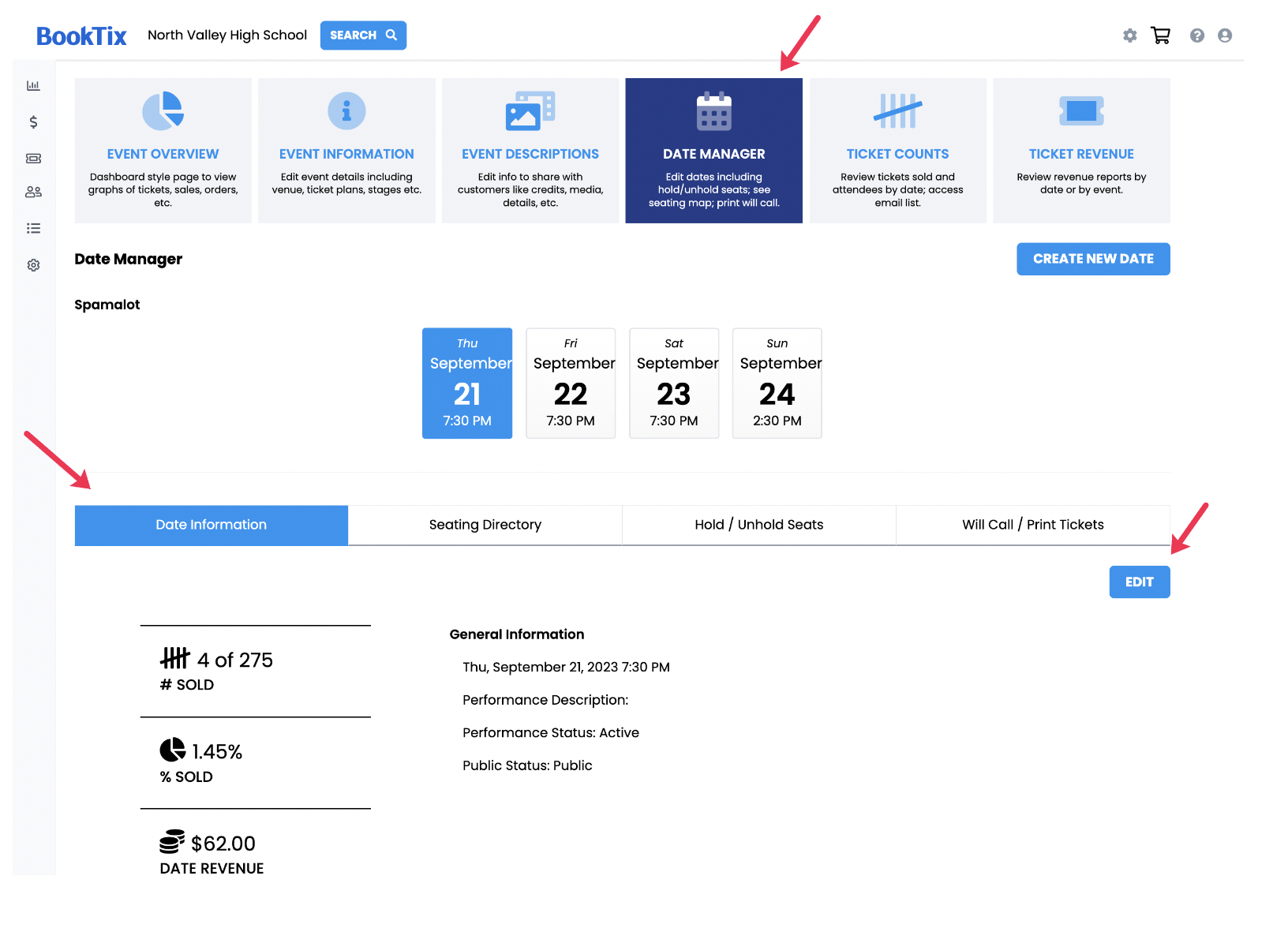Open the gear icon in left sidebar

[33, 265]
